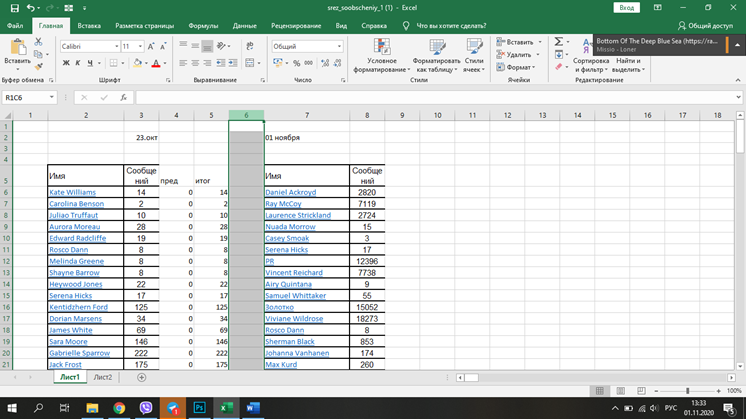This screenshot has width=747, height=420.
Task: Click the Вход sign-in button
Action: 626,8
